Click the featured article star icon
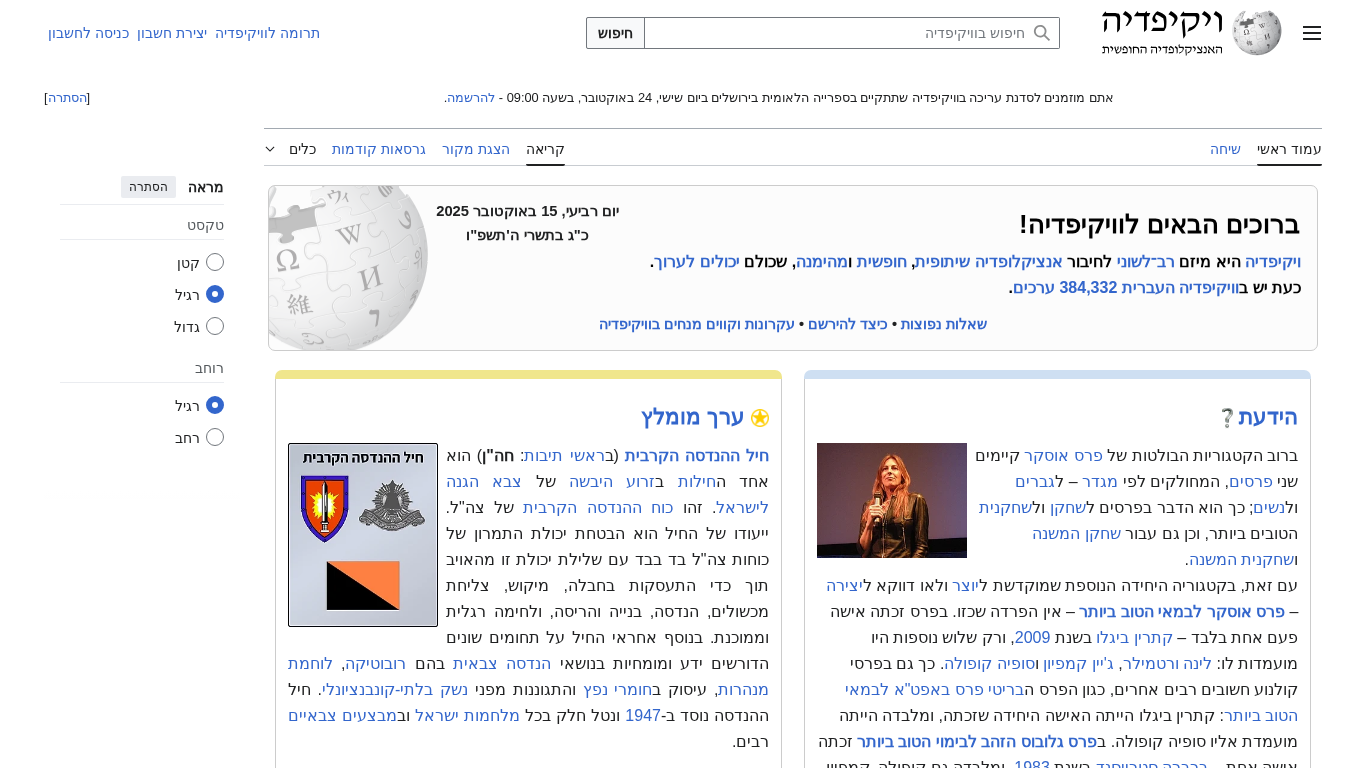The image size is (1366, 768). coord(760,418)
